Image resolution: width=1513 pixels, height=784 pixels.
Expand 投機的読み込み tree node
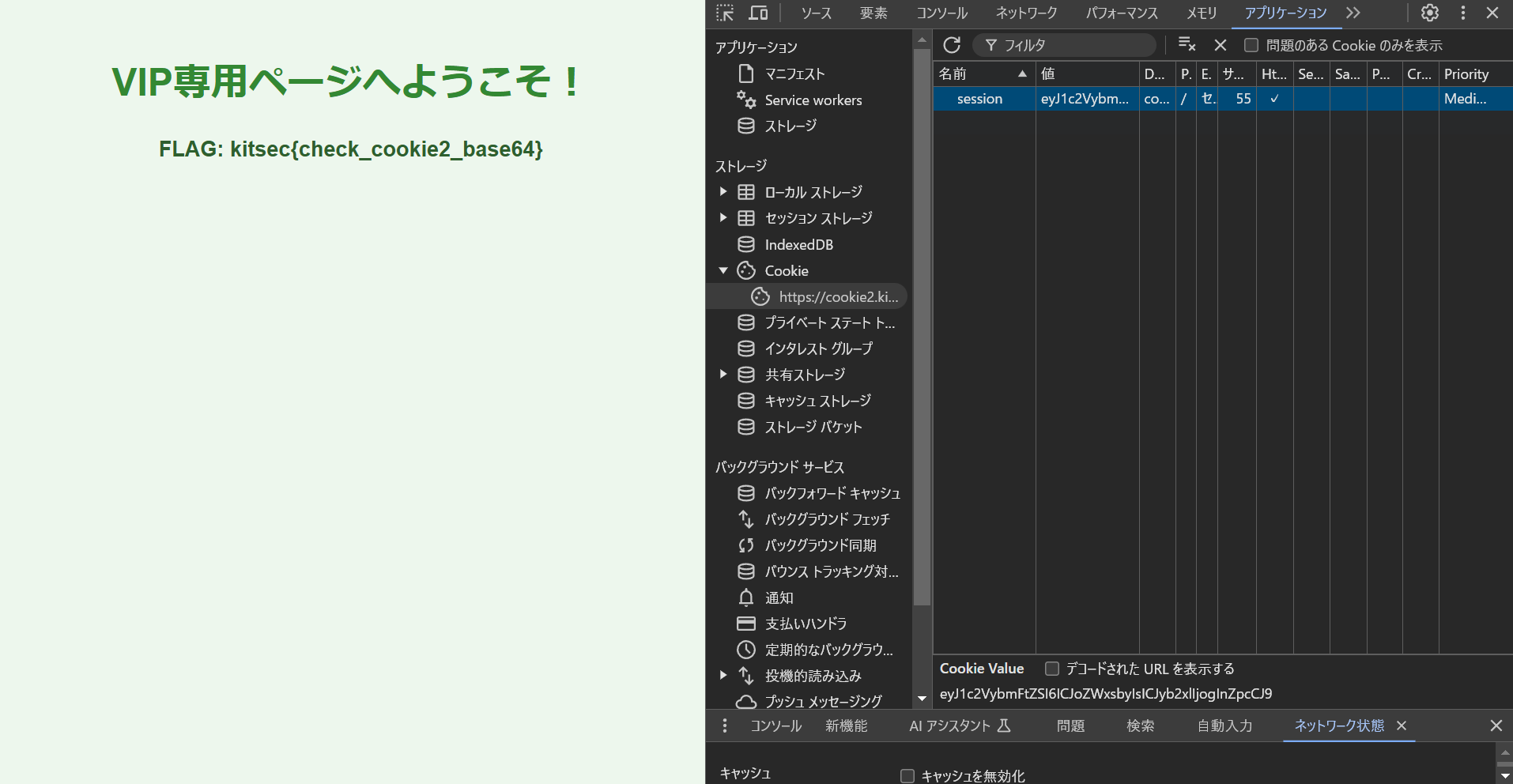(x=723, y=676)
